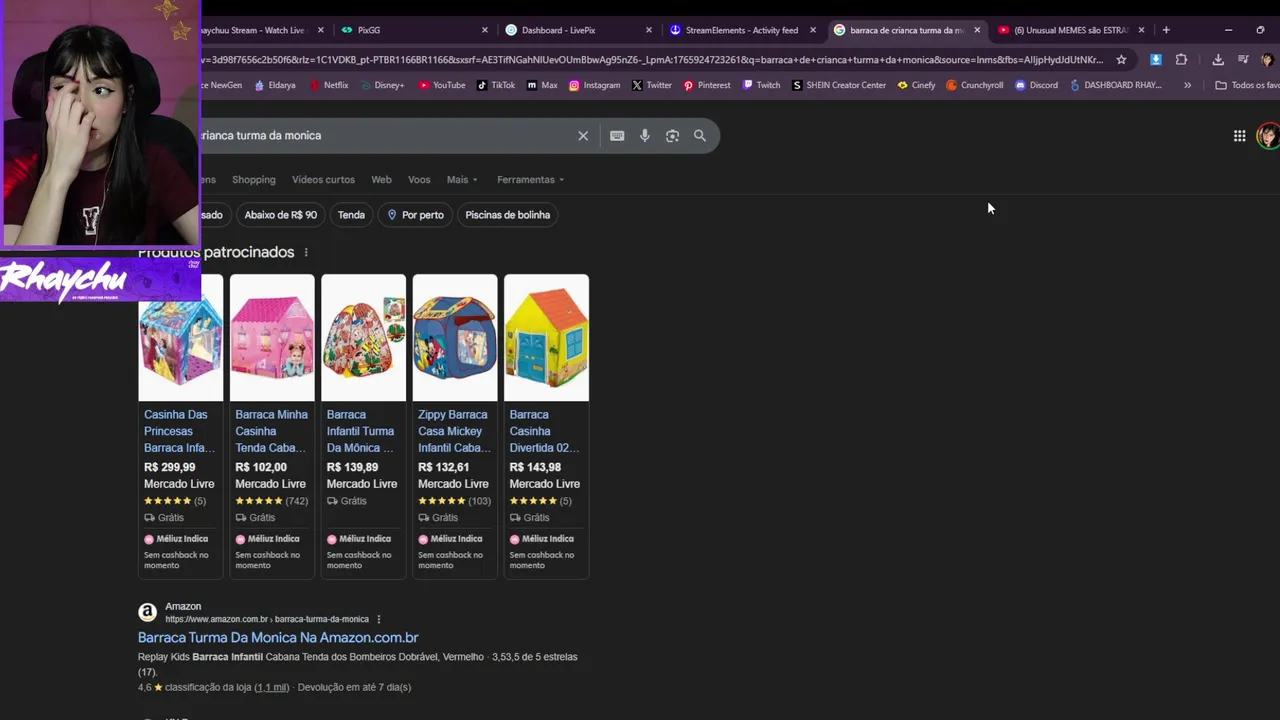Clear the search box text
Screen dimensions: 1280x720
click(583, 136)
